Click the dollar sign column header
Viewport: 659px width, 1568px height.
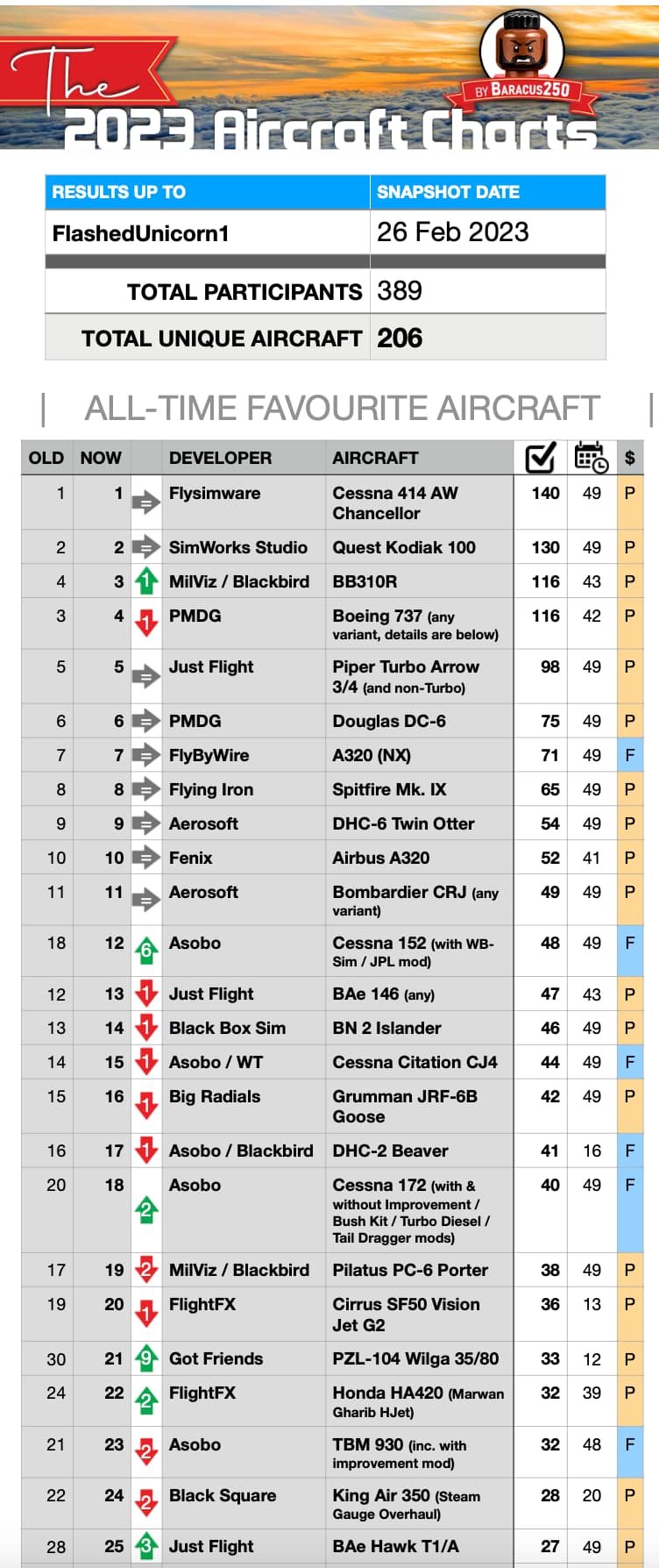(x=629, y=458)
